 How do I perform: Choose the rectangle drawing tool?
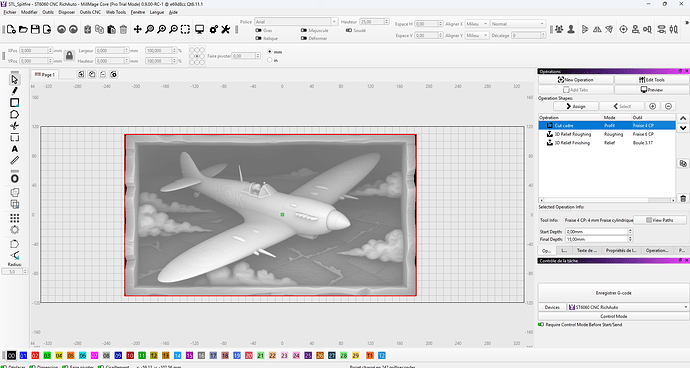coord(15,103)
